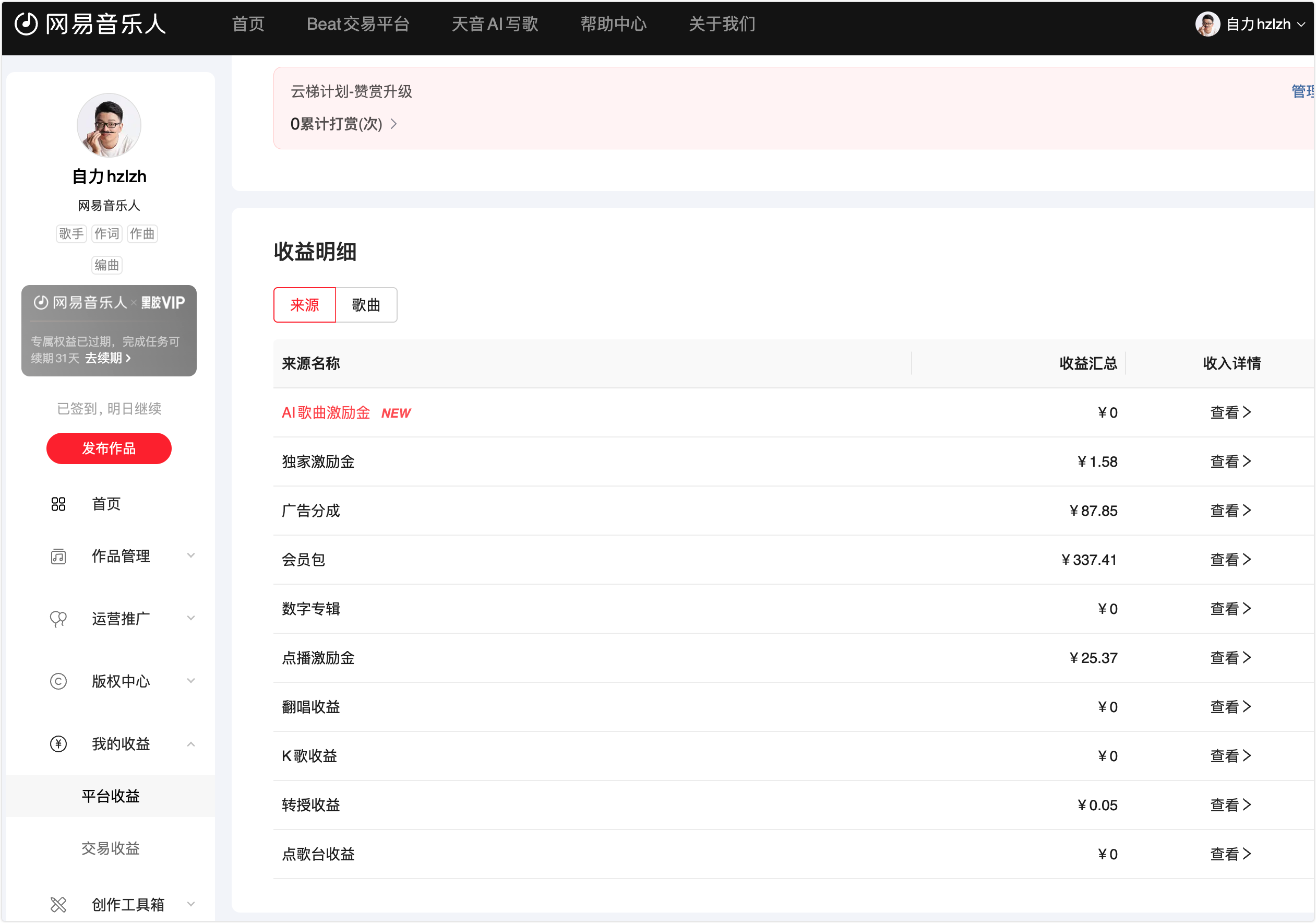Click the 收入详情 column header
The width and height of the screenshot is (1316, 923).
(x=1232, y=363)
